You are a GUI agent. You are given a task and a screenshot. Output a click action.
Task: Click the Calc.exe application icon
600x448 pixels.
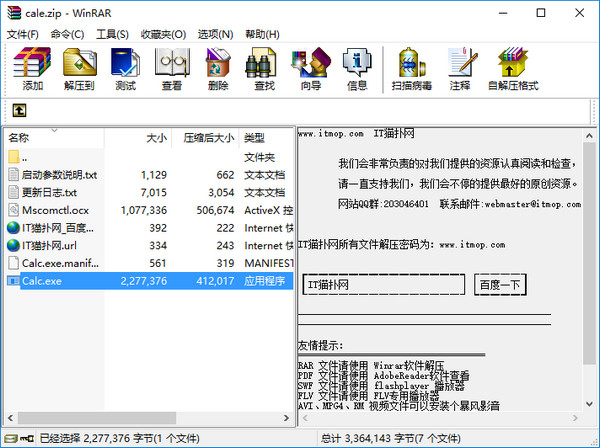click(13, 281)
